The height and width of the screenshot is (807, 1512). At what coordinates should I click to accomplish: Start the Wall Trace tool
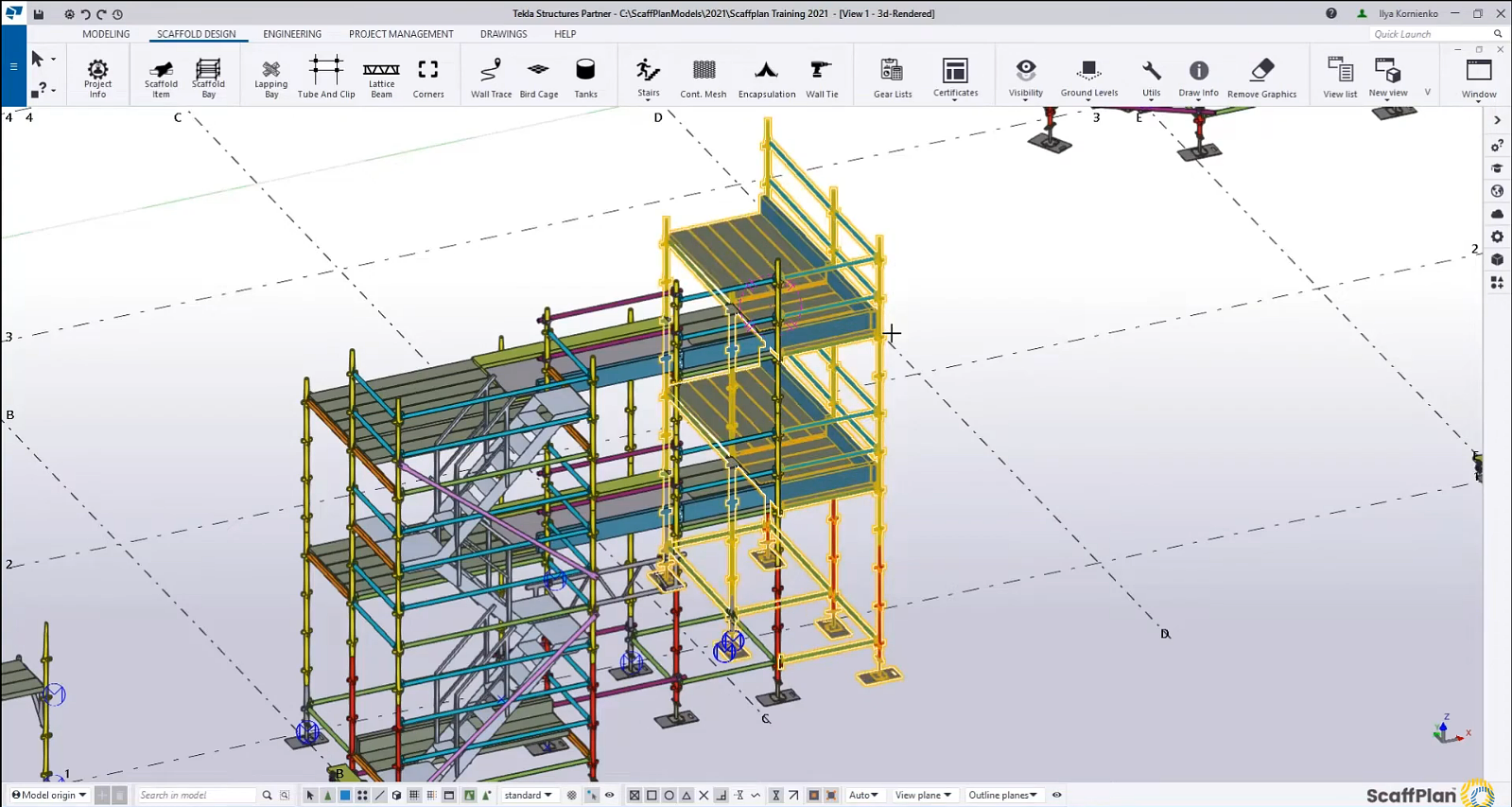coord(491,78)
